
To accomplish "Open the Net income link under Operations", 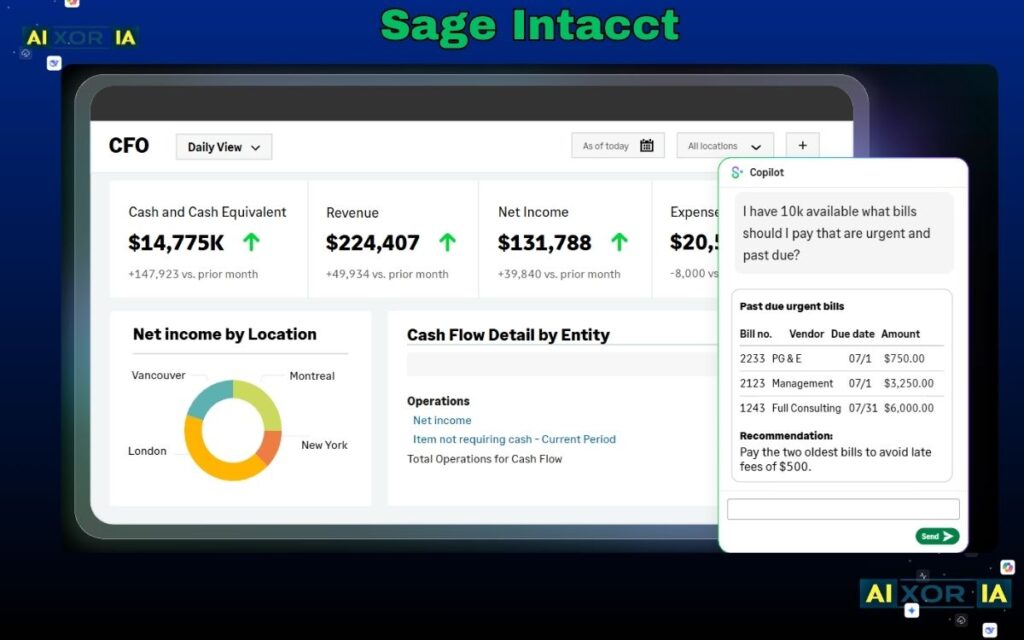I will coord(441,420).
